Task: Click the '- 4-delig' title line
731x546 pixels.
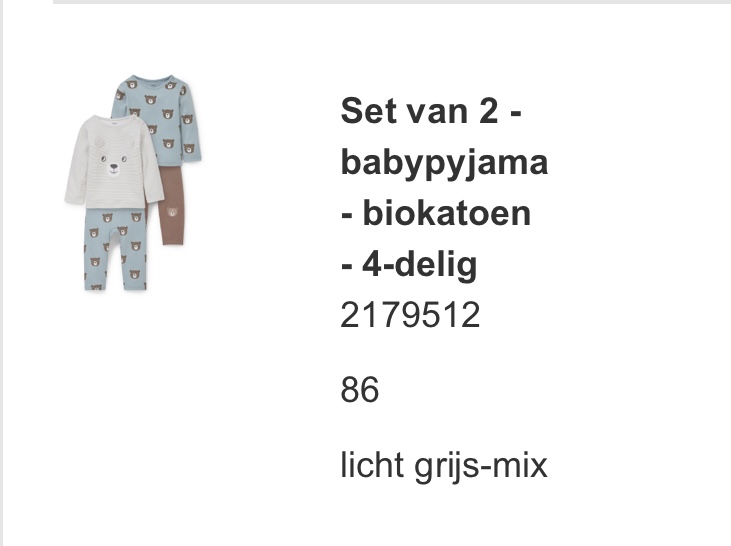Action: coord(409,265)
